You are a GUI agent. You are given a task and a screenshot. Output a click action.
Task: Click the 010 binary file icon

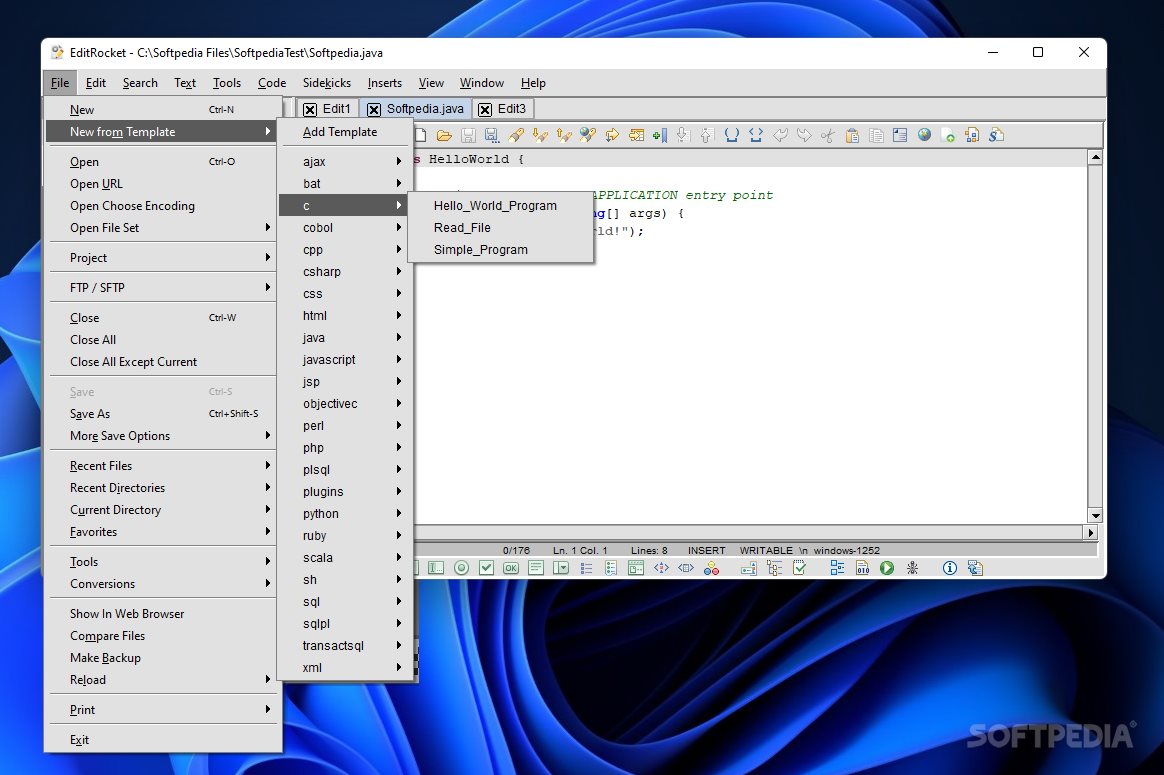point(862,568)
